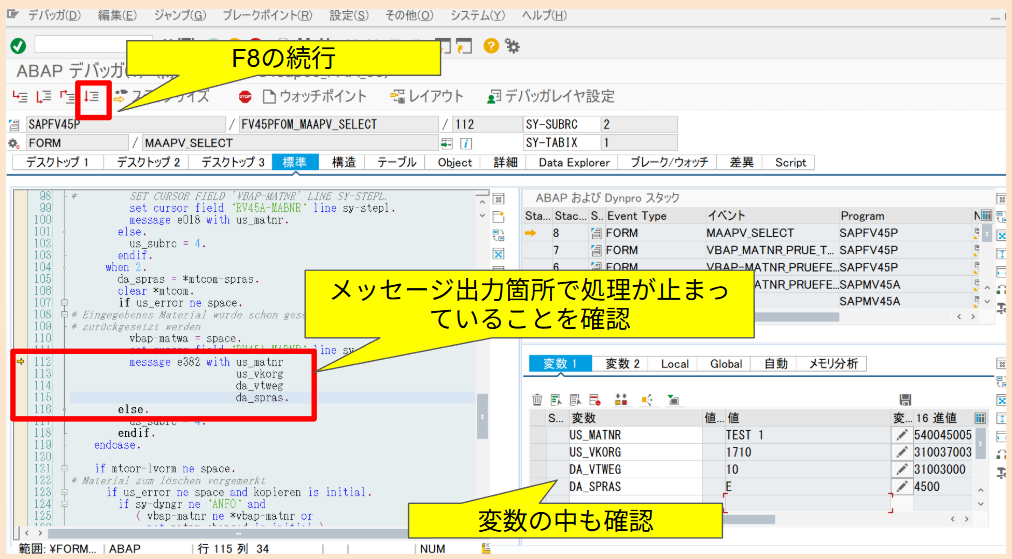
Task: Switch to the ブレーク/ウォッチ tab
Action: click(x=669, y=162)
